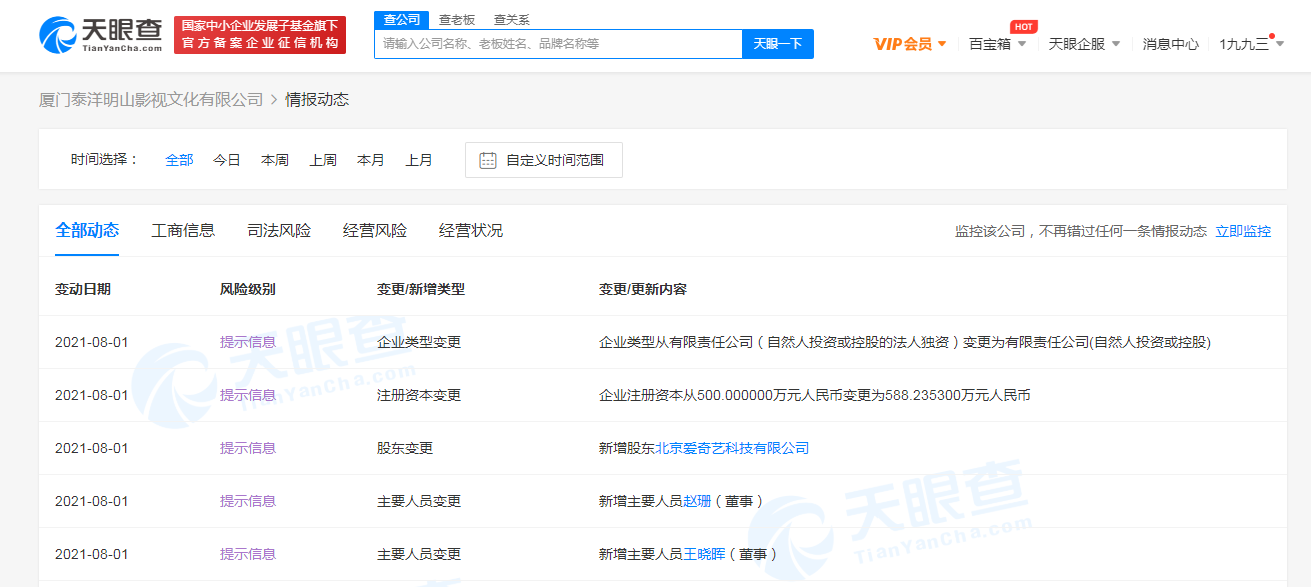Click 提示信息 in 股东变更 row
Screen dimensions: 1311x587
(x=248, y=448)
